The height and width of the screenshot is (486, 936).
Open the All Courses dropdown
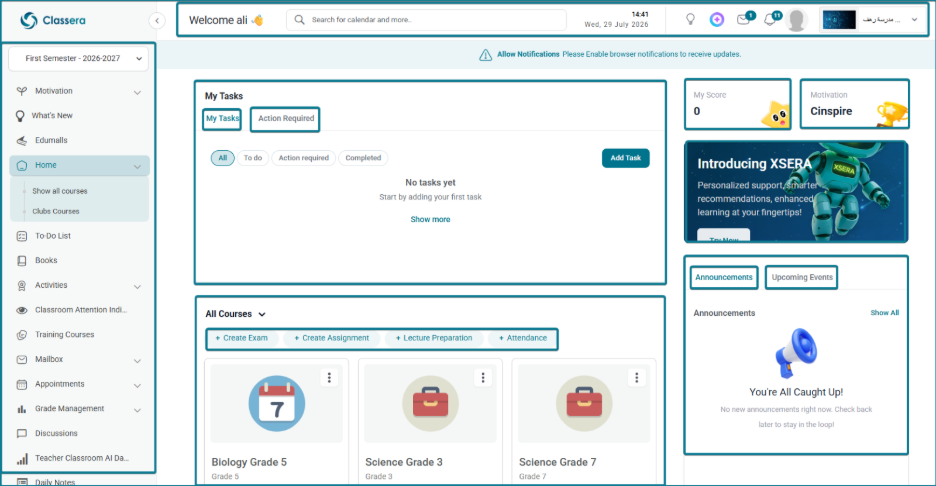coord(235,314)
